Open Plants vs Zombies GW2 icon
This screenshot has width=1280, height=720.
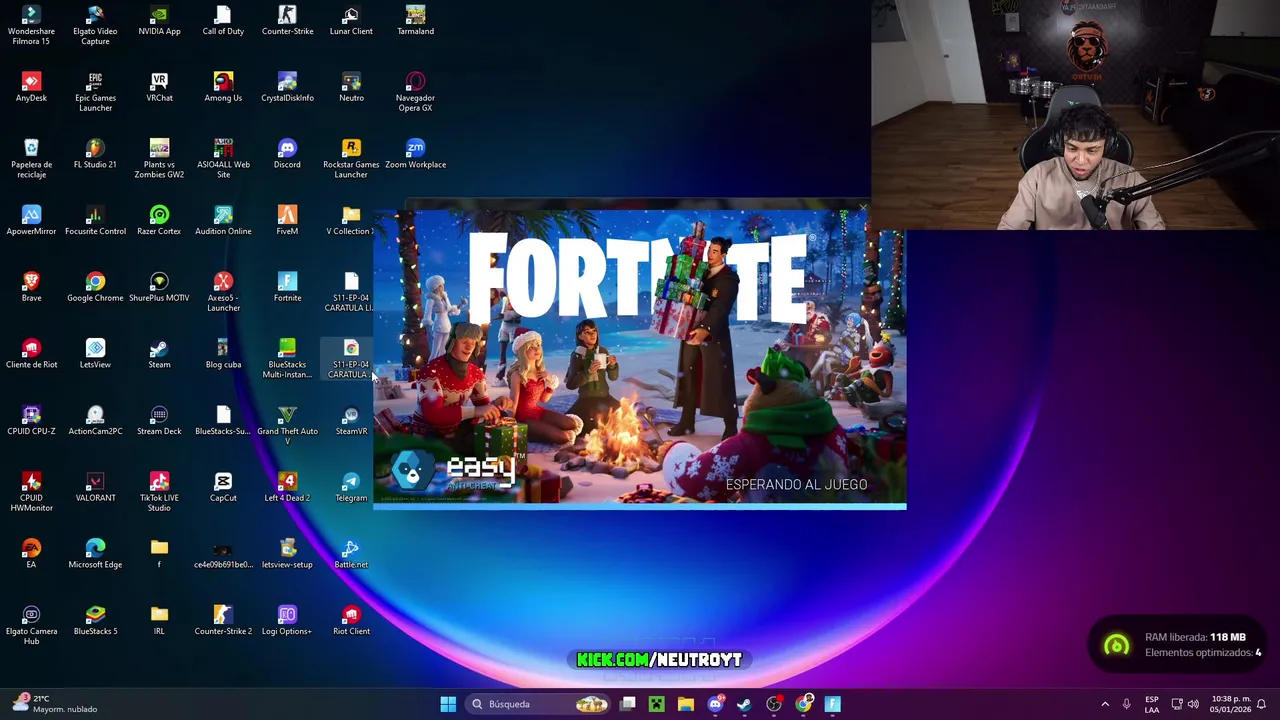click(159, 159)
